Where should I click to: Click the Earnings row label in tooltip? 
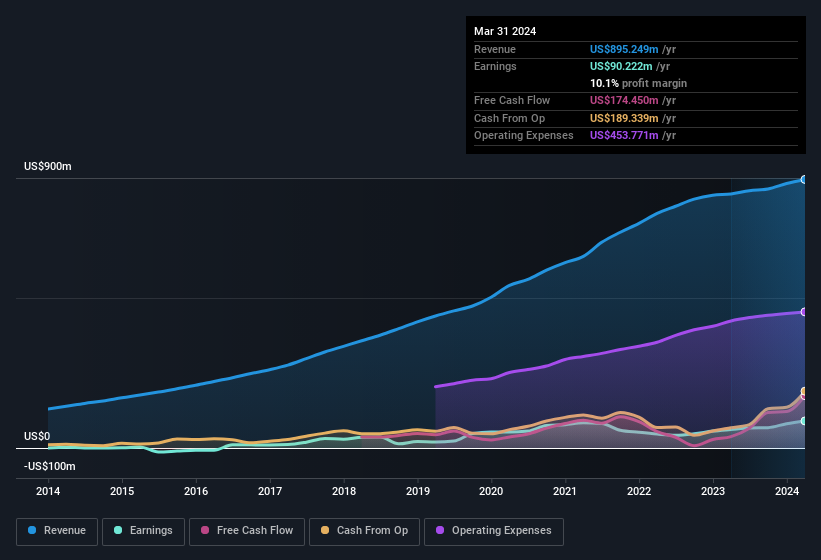point(495,66)
